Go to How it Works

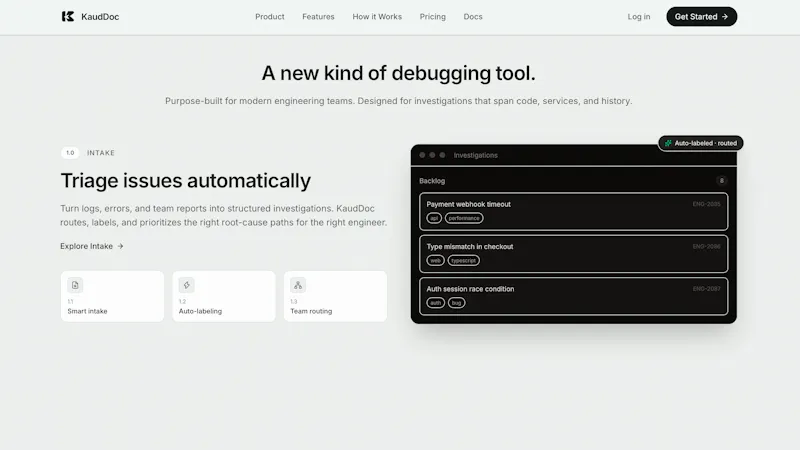point(377,16)
